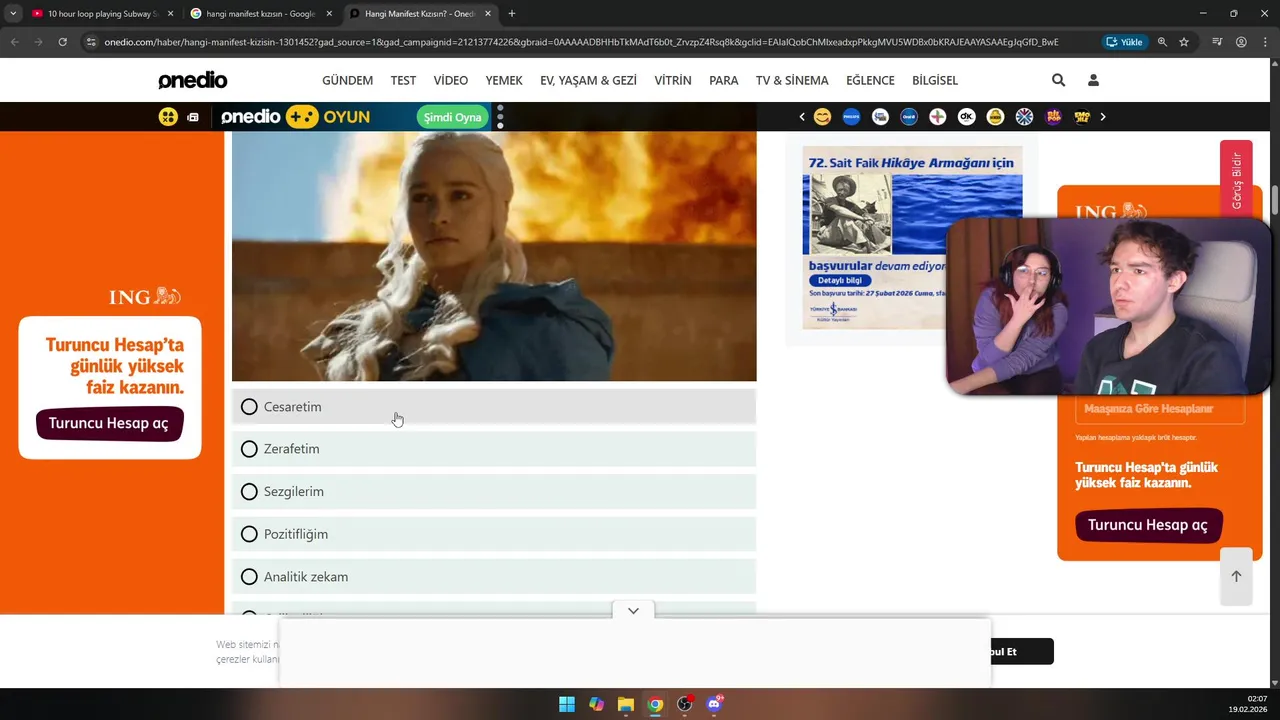Open the EĞLENCE menu
Screen dimensions: 1280x720
[870, 80]
